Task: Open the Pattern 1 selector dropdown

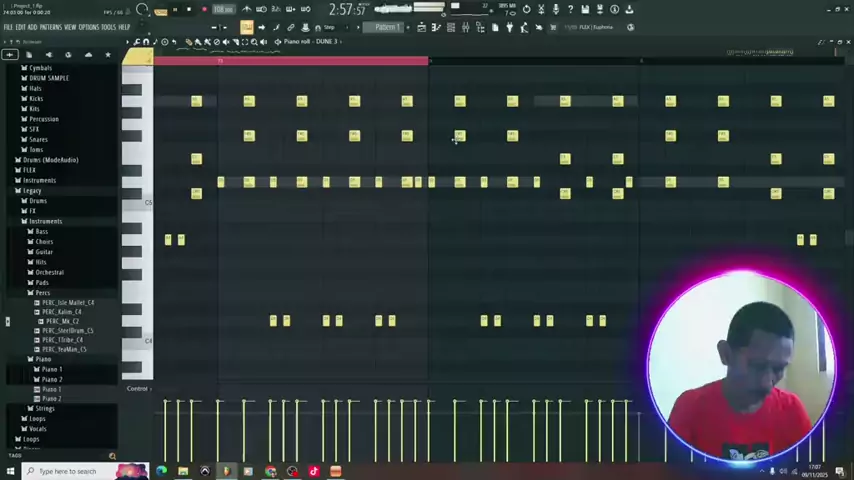Action: click(x=386, y=27)
